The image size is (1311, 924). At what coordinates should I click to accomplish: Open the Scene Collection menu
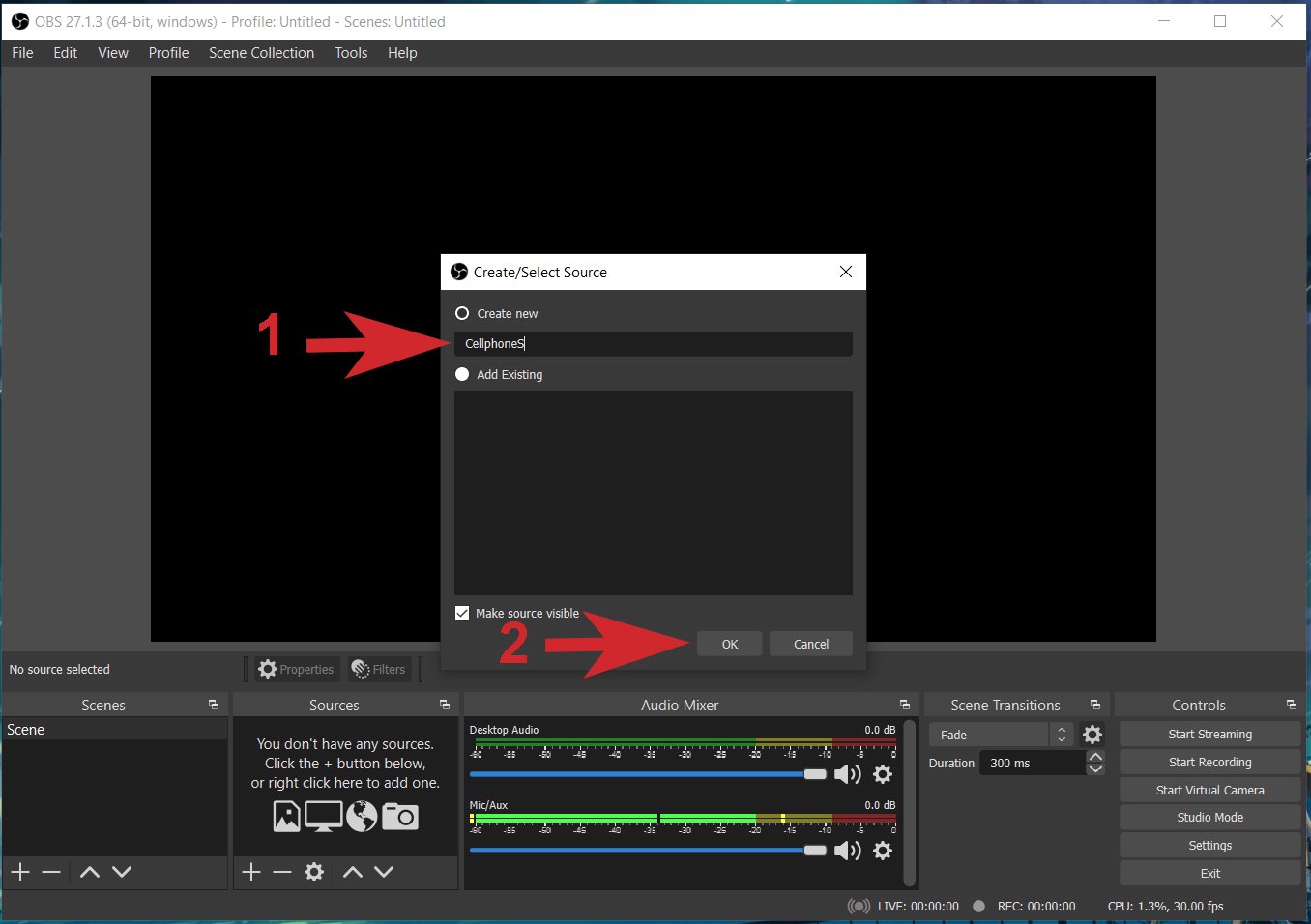point(261,53)
